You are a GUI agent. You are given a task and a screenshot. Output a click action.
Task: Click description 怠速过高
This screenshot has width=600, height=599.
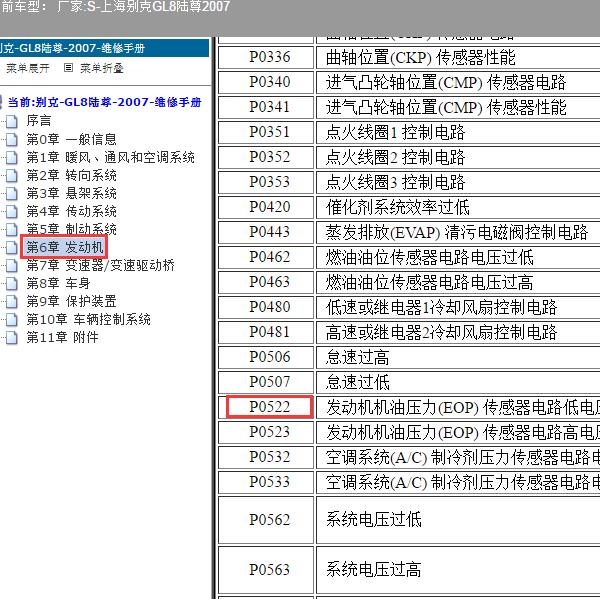coord(357,357)
